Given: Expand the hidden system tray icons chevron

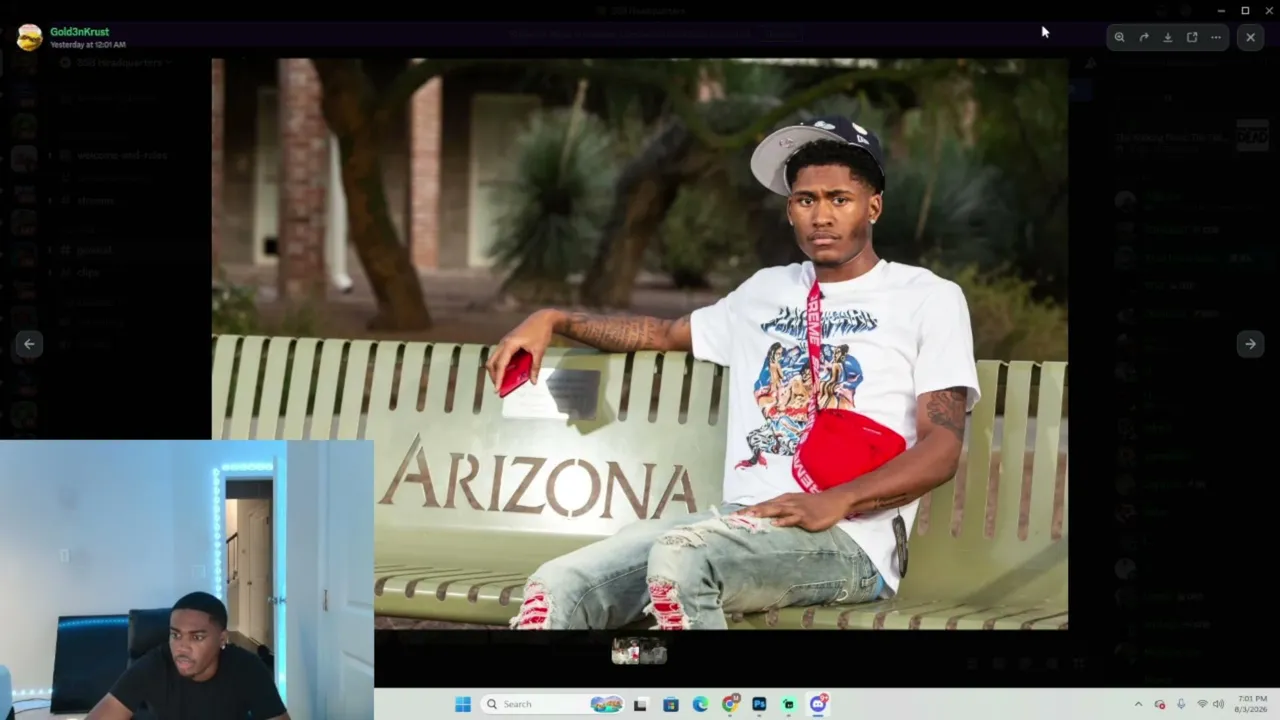Looking at the screenshot, I should (1138, 704).
